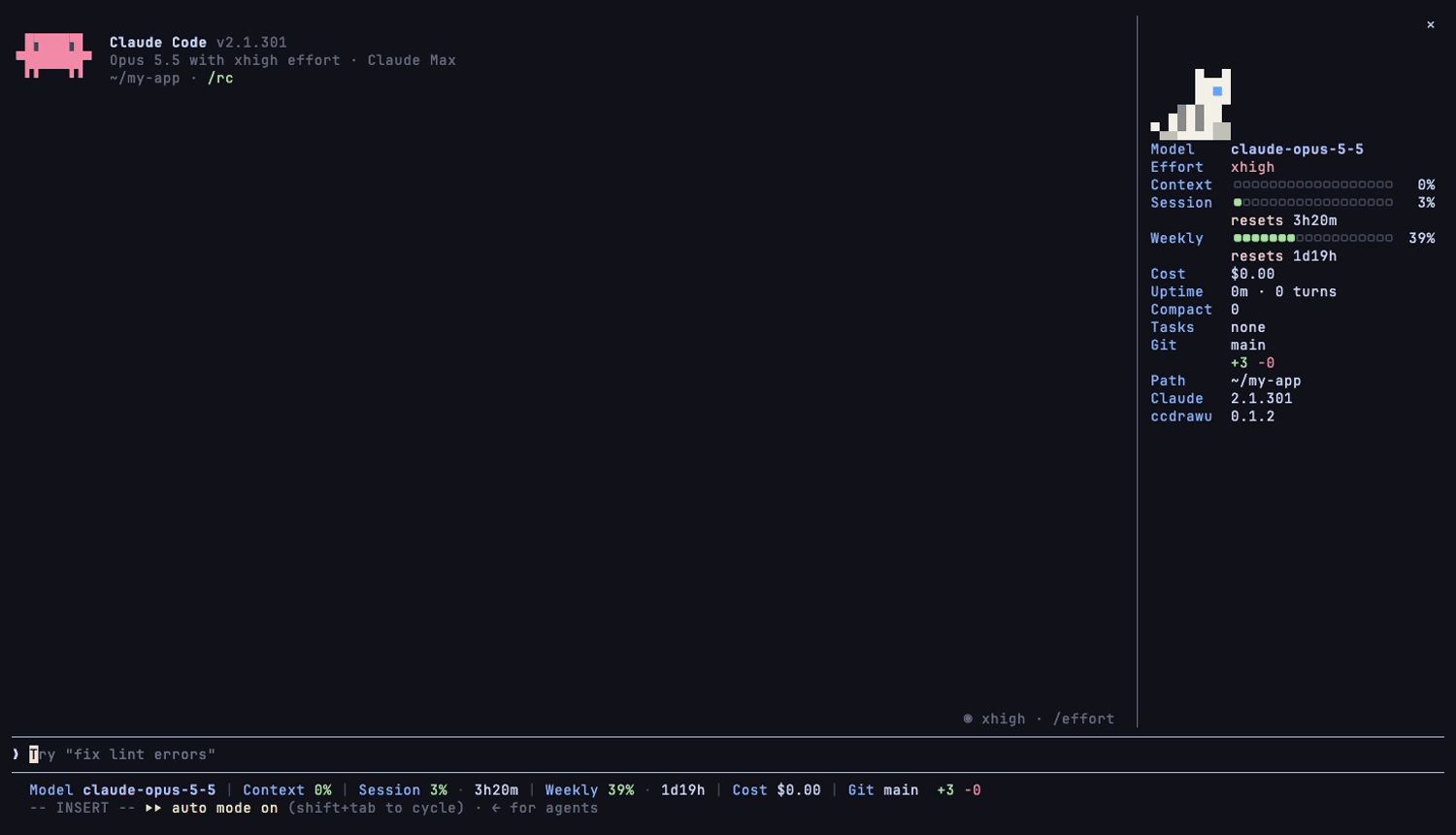Viewport: 1456px width, 835px height.
Task: Click the Uptime value "0m · 0 turns"
Action: [x=1283, y=291]
